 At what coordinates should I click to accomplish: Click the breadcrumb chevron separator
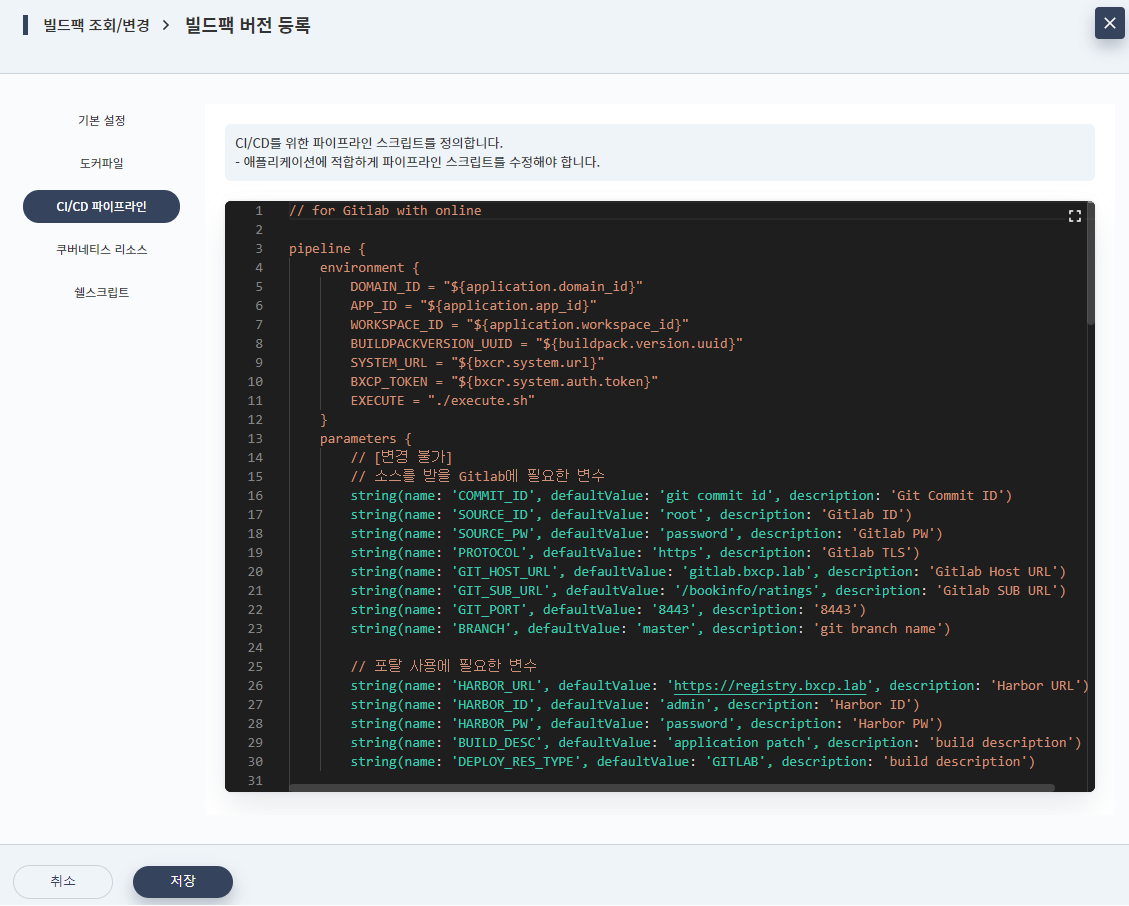(x=166, y=25)
